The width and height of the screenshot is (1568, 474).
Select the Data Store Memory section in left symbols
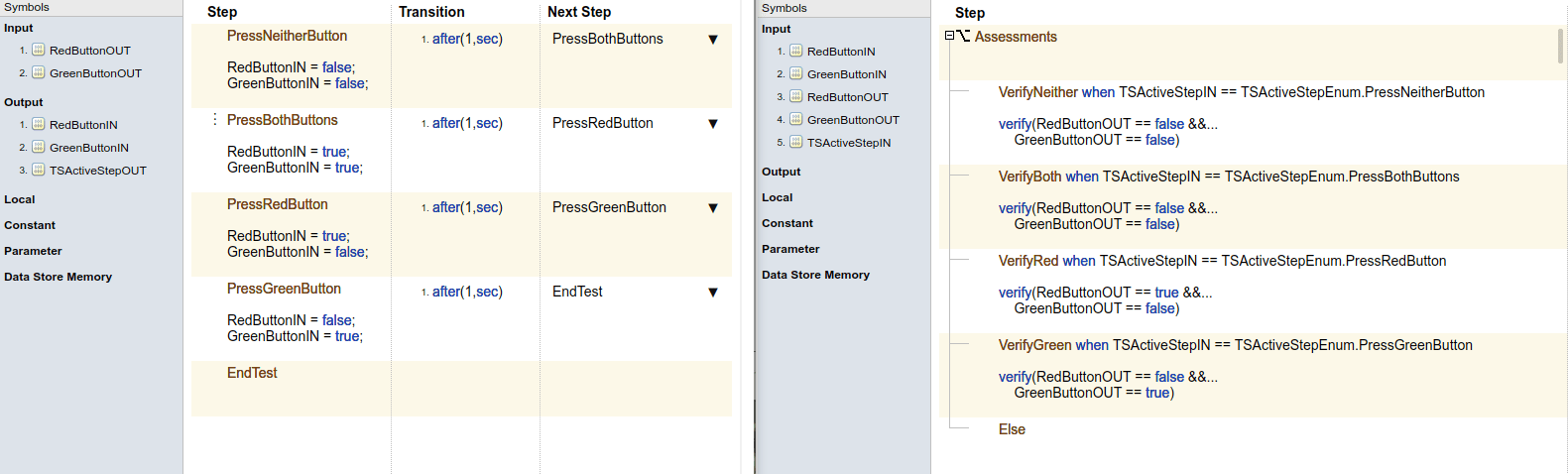[58, 277]
